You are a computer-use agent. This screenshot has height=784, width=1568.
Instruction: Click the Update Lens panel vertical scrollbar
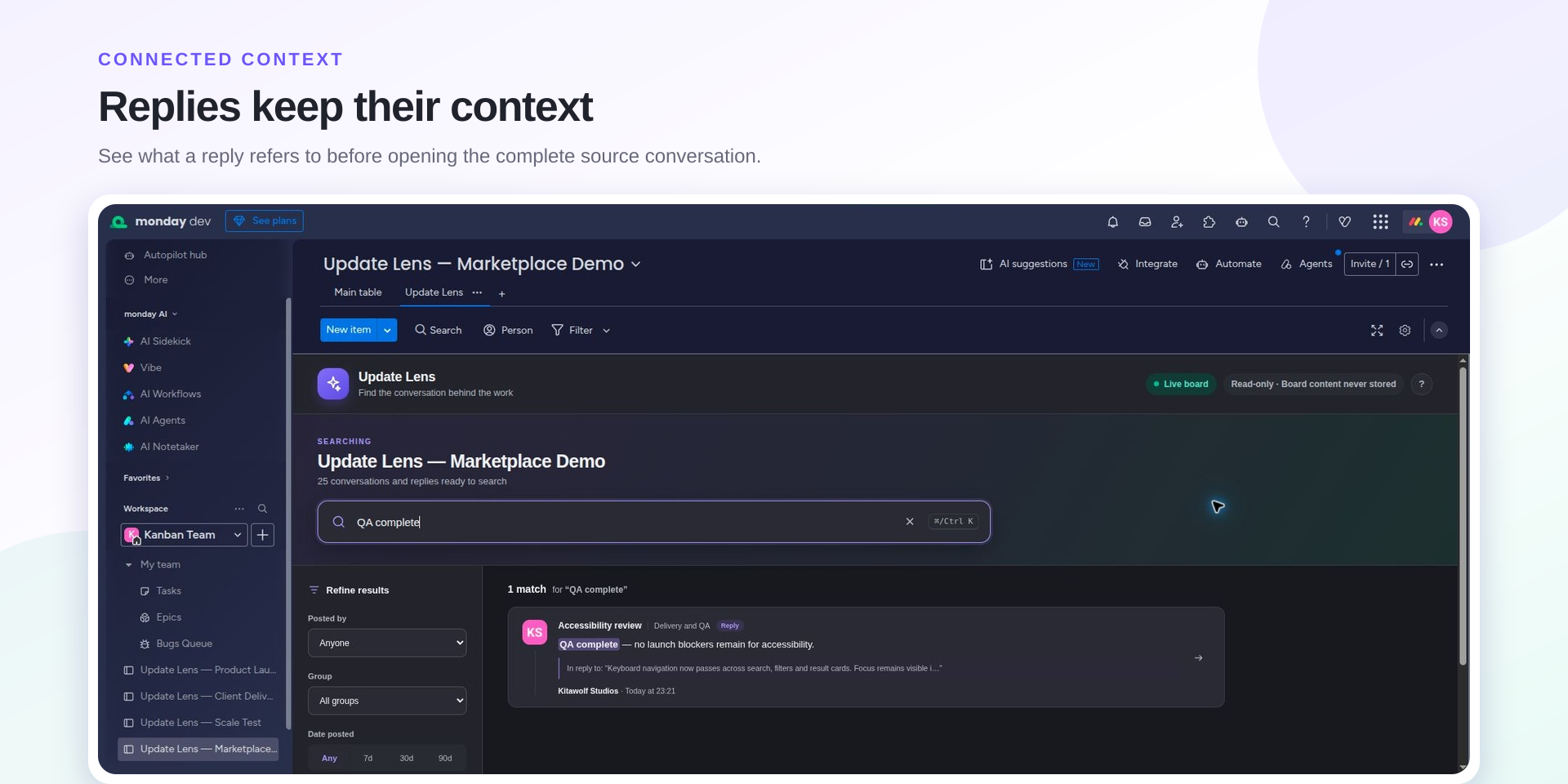tap(1463, 514)
